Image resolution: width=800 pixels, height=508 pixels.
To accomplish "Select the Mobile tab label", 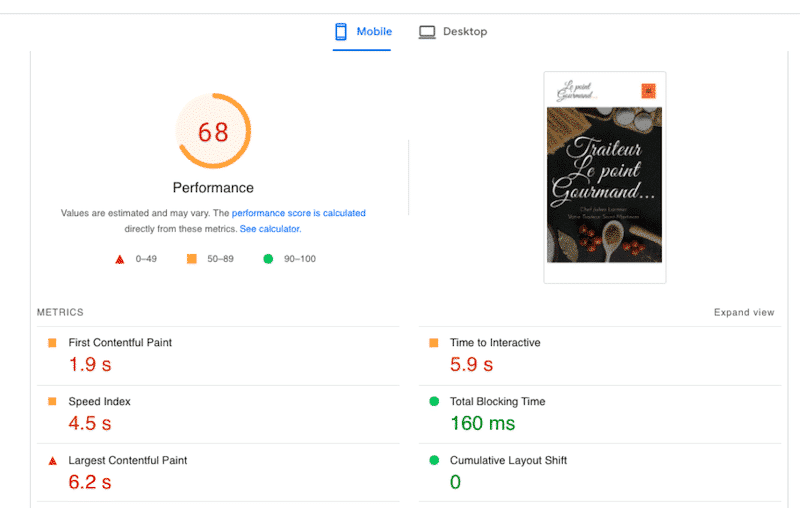I will (375, 32).
